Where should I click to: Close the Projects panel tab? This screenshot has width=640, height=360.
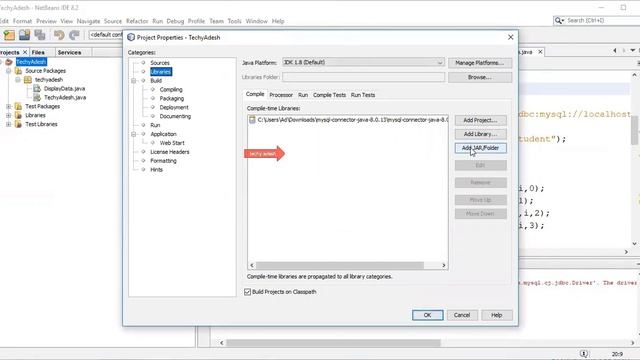[25, 52]
